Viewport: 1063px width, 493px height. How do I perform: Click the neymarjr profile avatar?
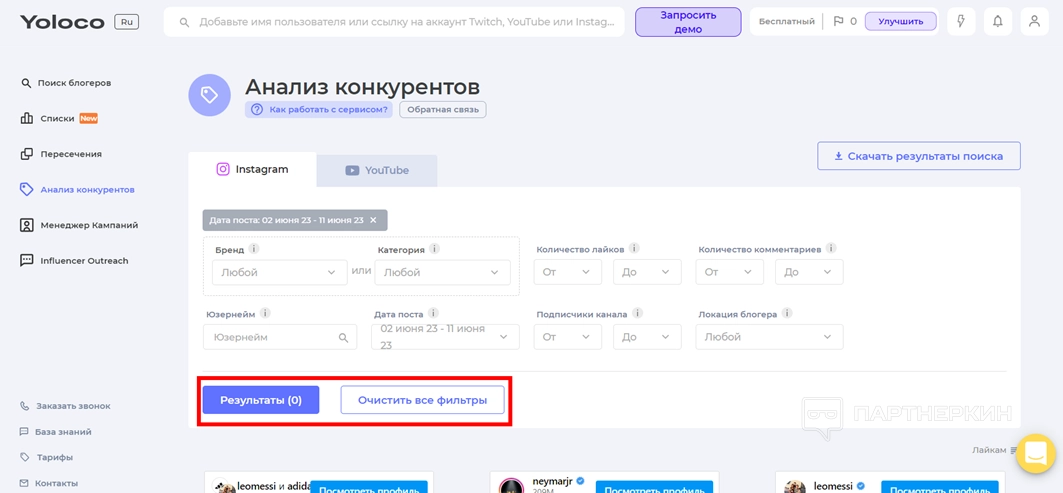(x=510, y=486)
